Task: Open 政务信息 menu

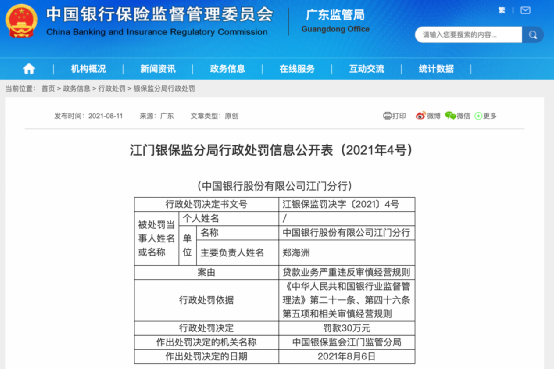Action: (x=228, y=69)
